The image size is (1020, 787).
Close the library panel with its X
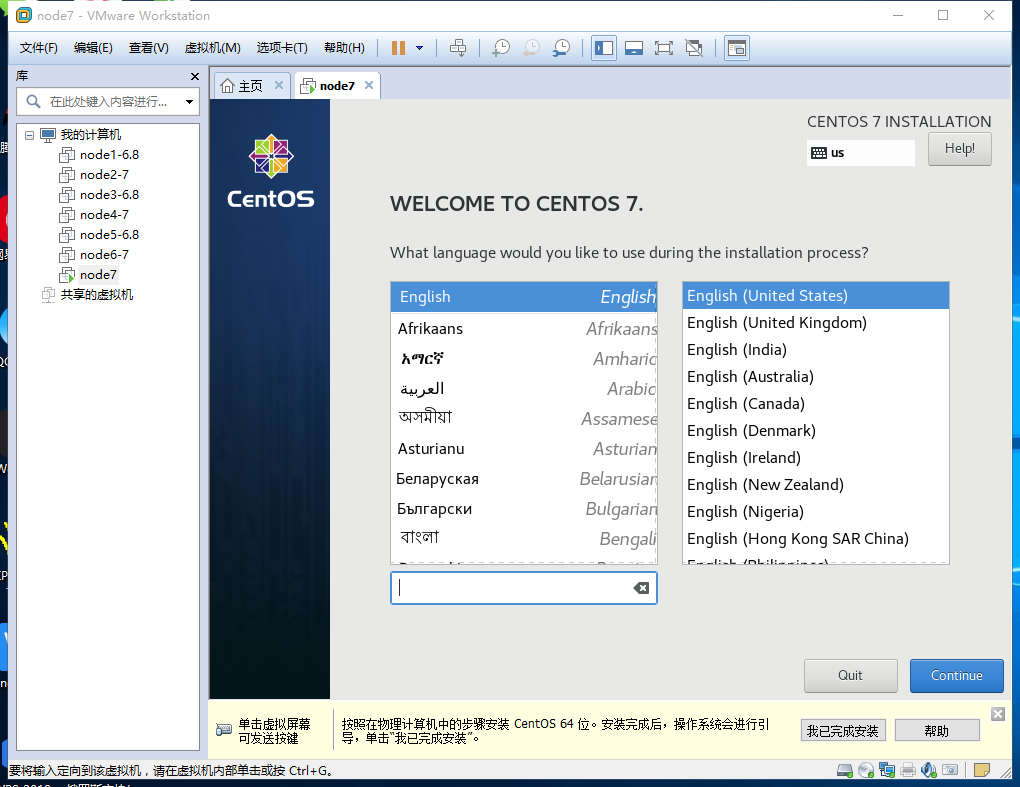(x=195, y=77)
